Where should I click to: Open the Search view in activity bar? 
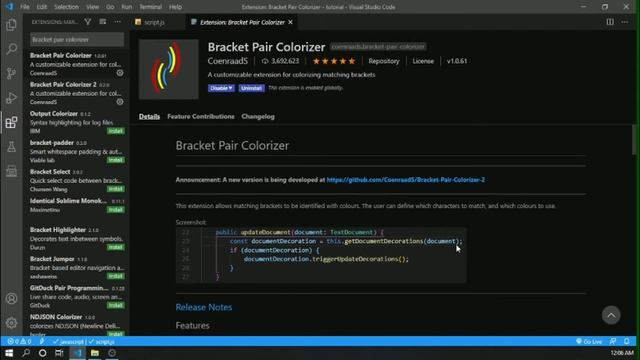point(11,49)
